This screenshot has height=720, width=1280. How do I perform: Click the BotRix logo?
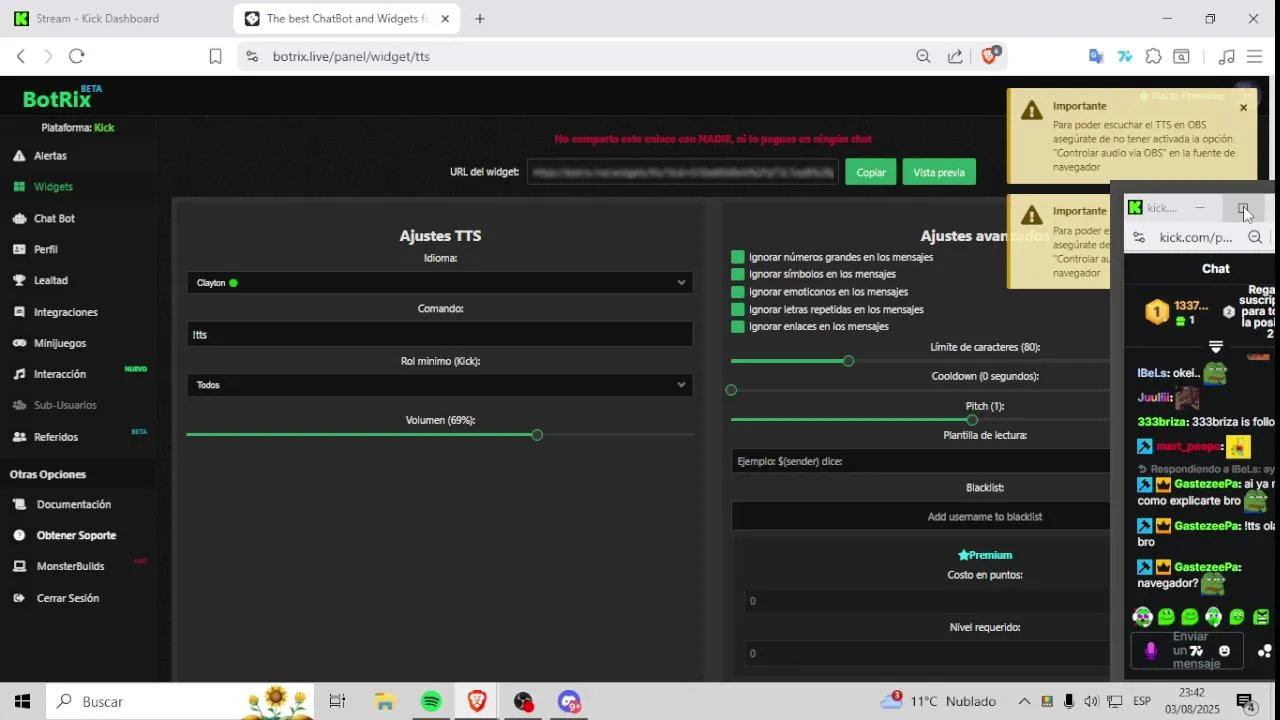coord(60,98)
